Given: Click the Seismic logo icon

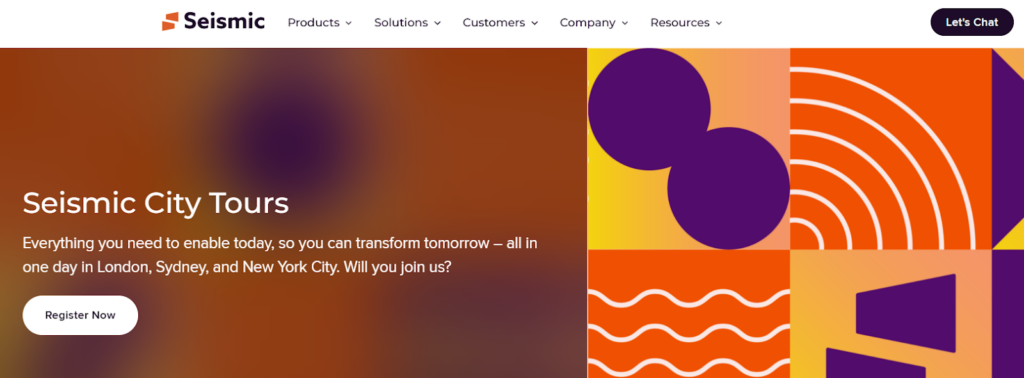Looking at the screenshot, I should (x=170, y=22).
